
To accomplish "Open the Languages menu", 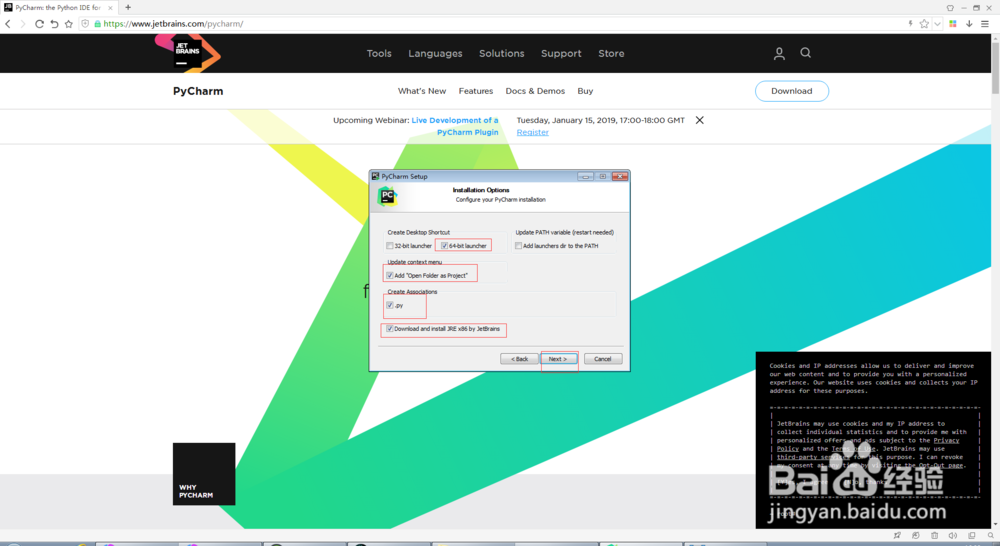I will point(436,54).
